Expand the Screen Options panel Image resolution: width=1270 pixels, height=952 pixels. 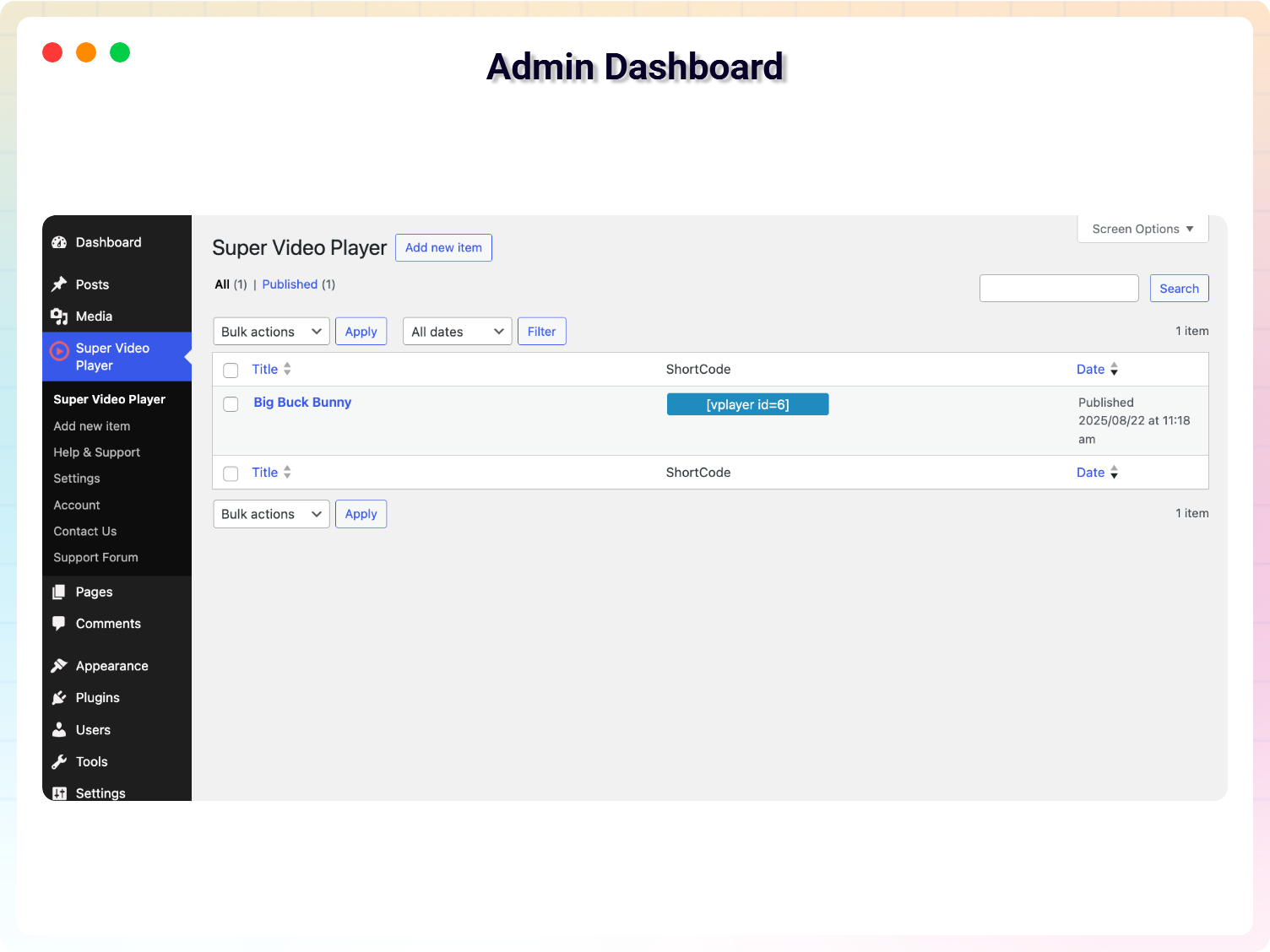[1142, 229]
